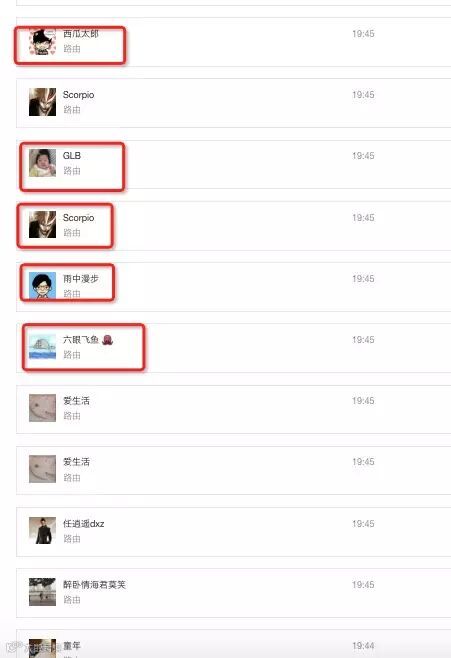Select 醉卧情海君莫笑 name
The image size is (451, 658).
point(94,585)
